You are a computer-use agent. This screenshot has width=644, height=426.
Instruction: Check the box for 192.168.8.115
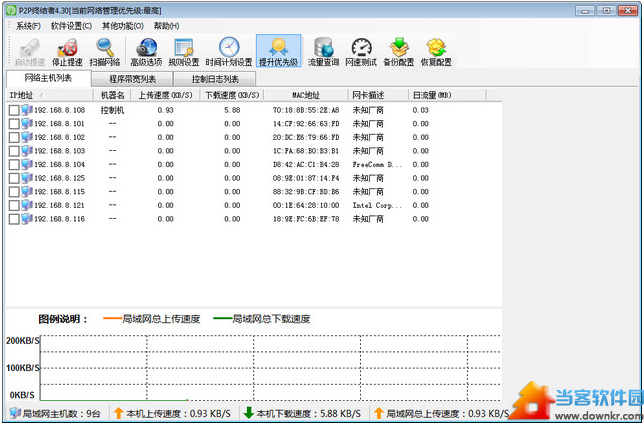pyautogui.click(x=14, y=191)
